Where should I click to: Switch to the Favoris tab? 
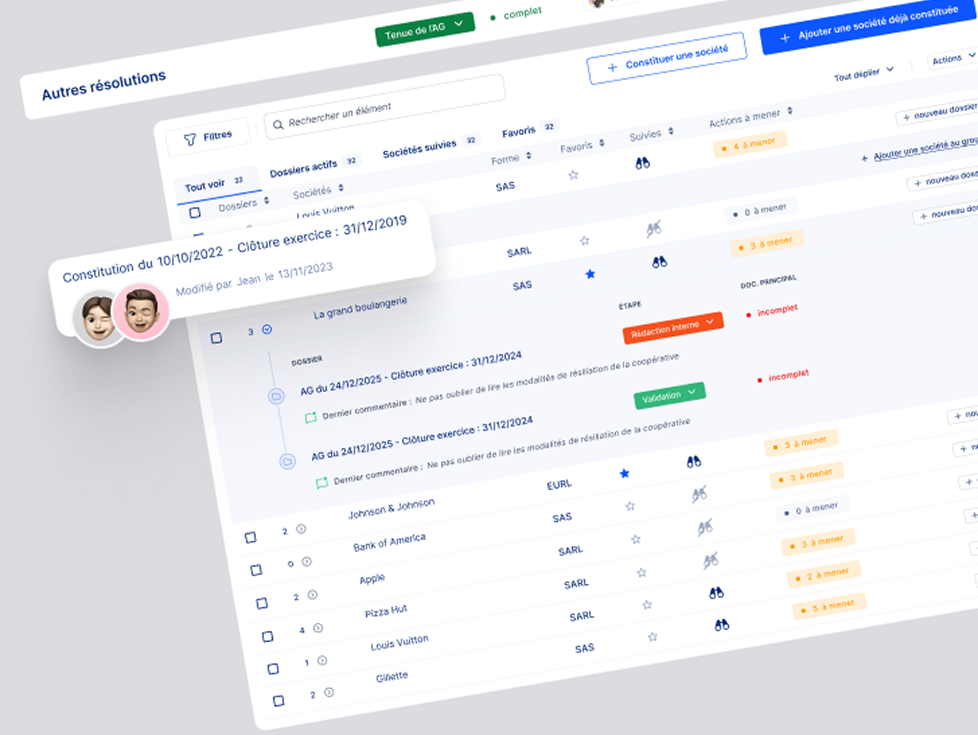coord(528,130)
